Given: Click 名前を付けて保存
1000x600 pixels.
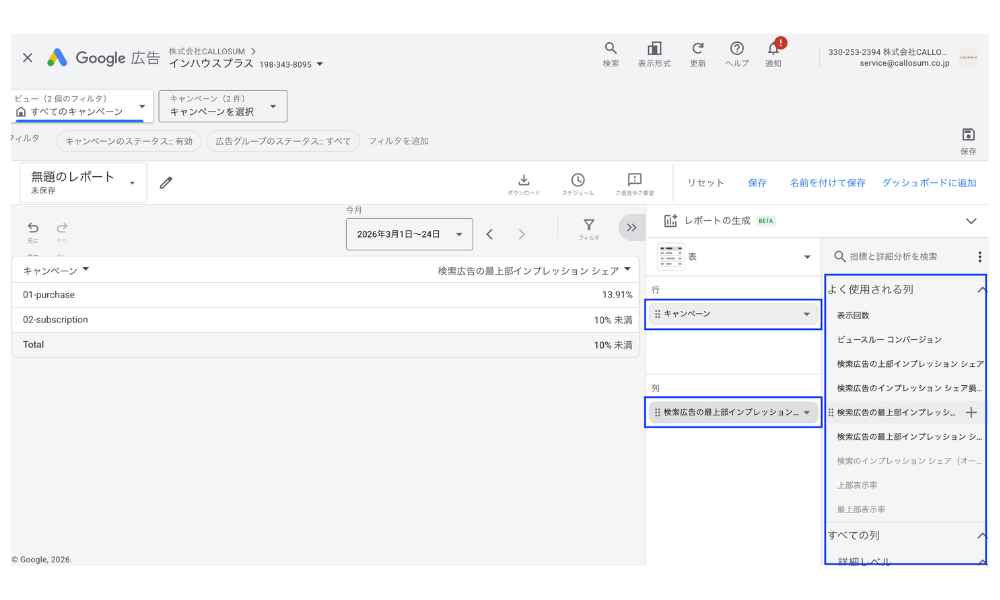Looking at the screenshot, I should (x=827, y=183).
